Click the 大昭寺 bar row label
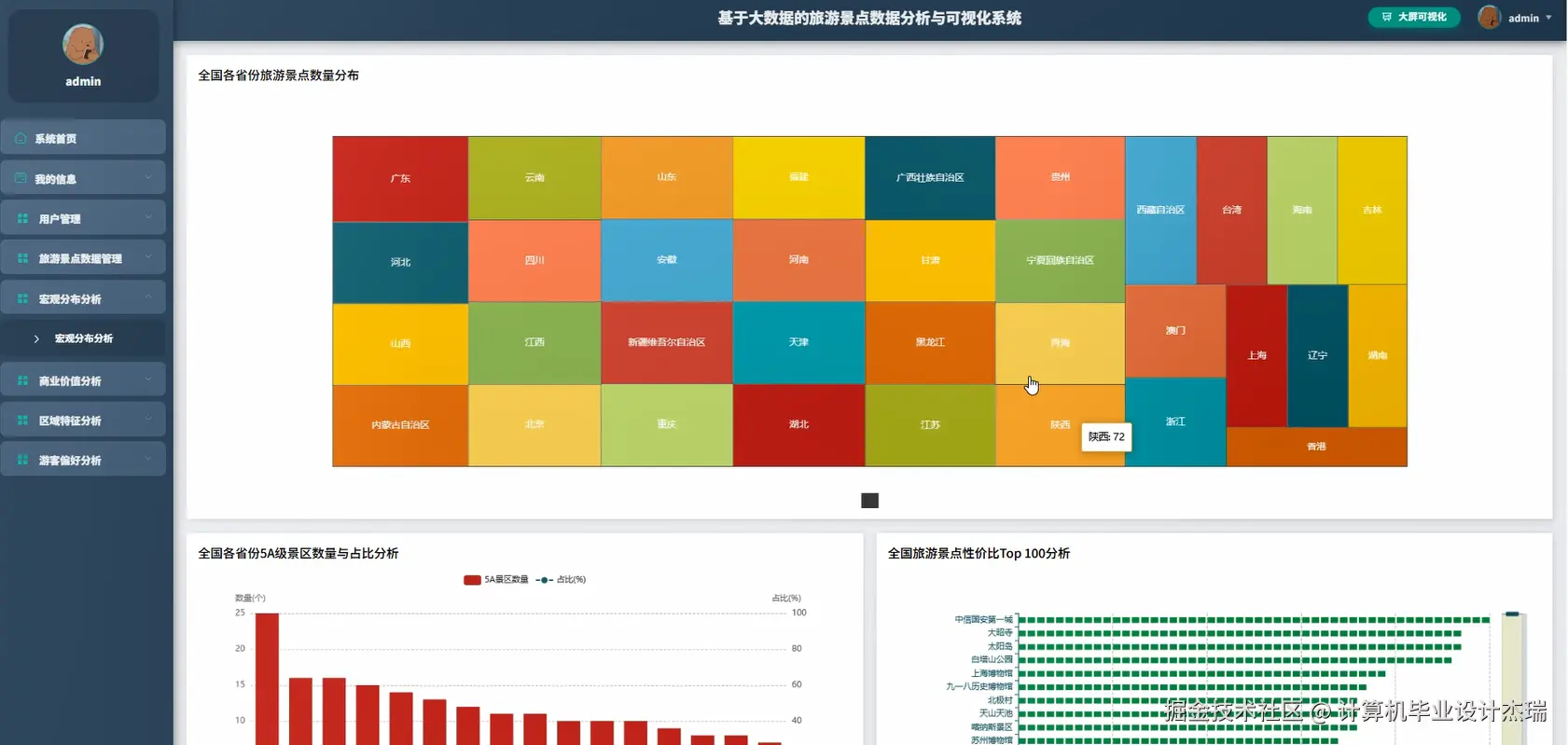 [x=1000, y=632]
